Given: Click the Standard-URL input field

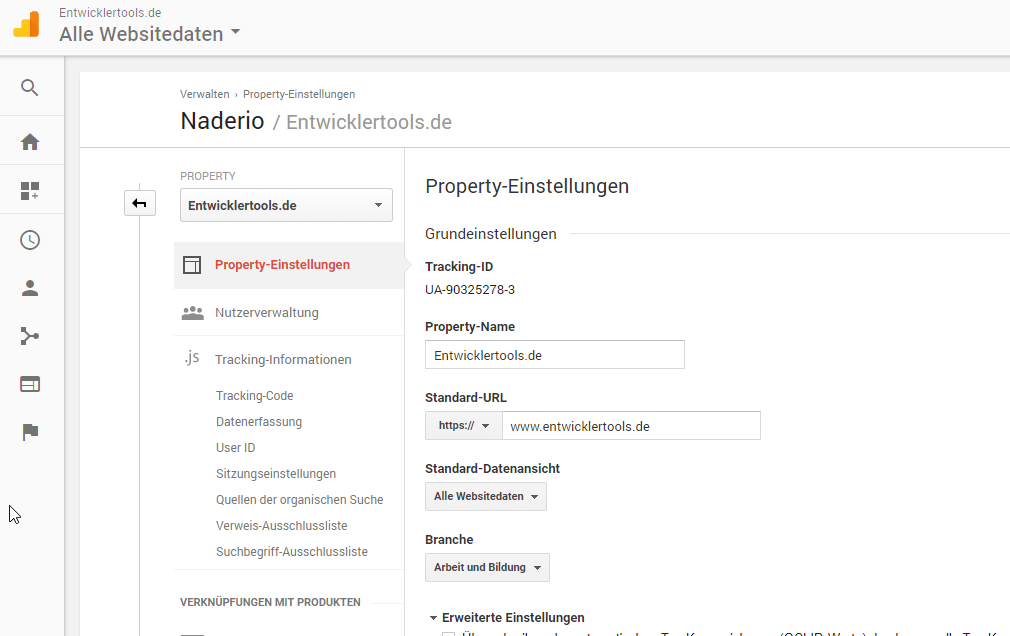Looking at the screenshot, I should 631,425.
